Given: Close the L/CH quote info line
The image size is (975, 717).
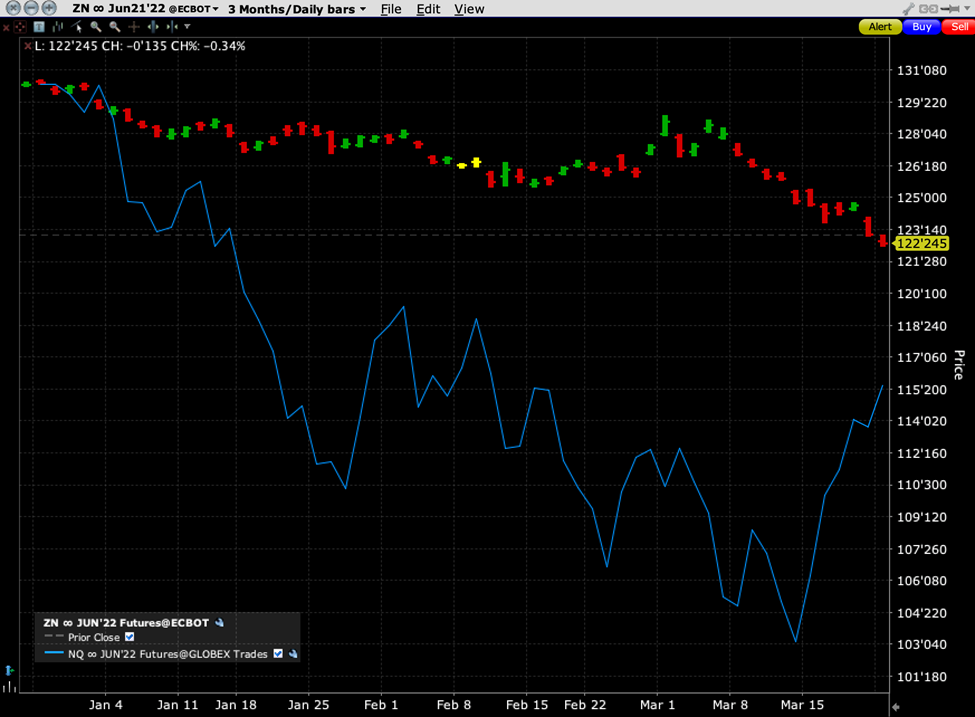Looking at the screenshot, I should (x=28, y=46).
